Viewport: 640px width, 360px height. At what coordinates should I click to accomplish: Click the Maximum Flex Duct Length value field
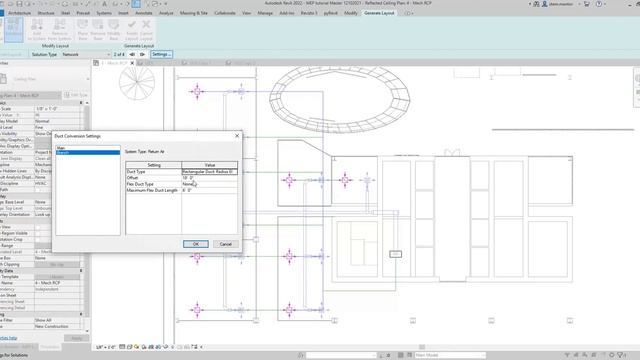tap(209, 190)
